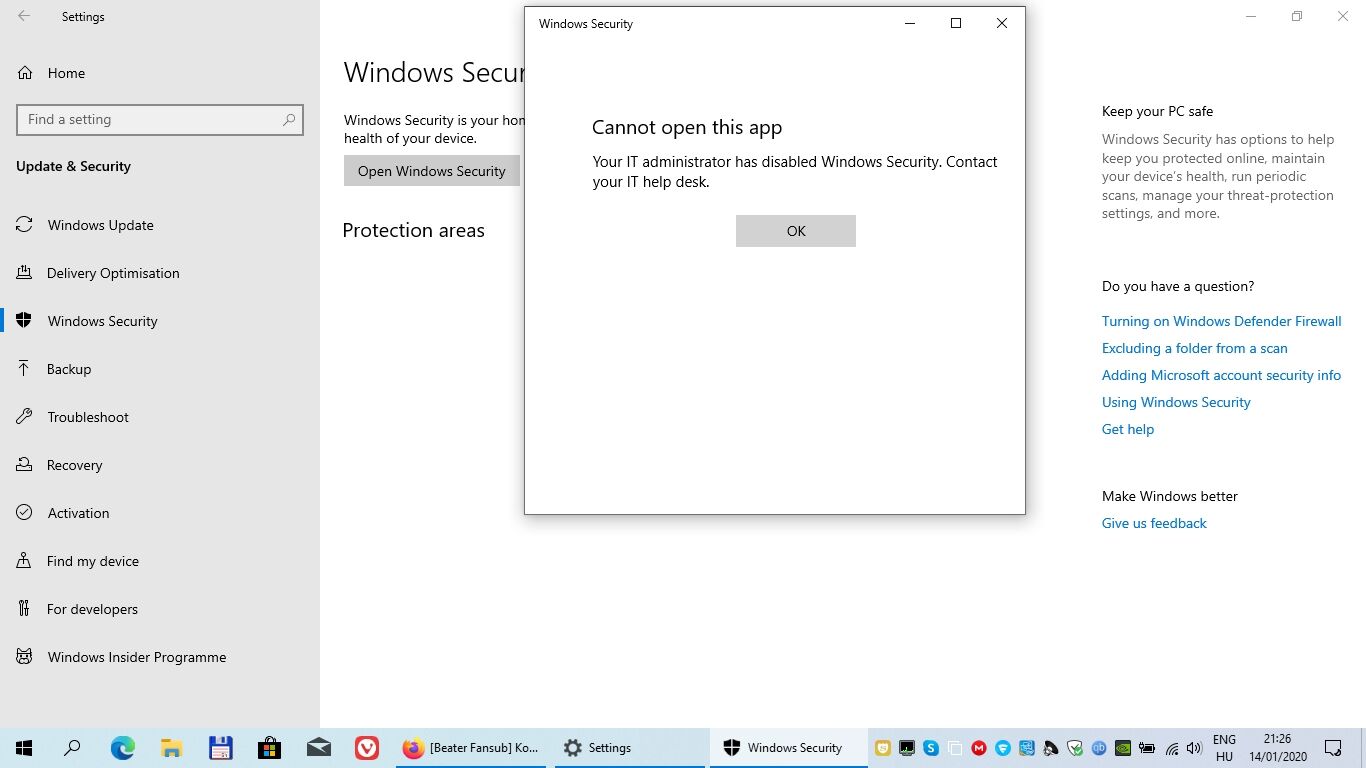Open NVIDIA tray icon
Image resolution: width=1366 pixels, height=768 pixels.
coord(1123,748)
